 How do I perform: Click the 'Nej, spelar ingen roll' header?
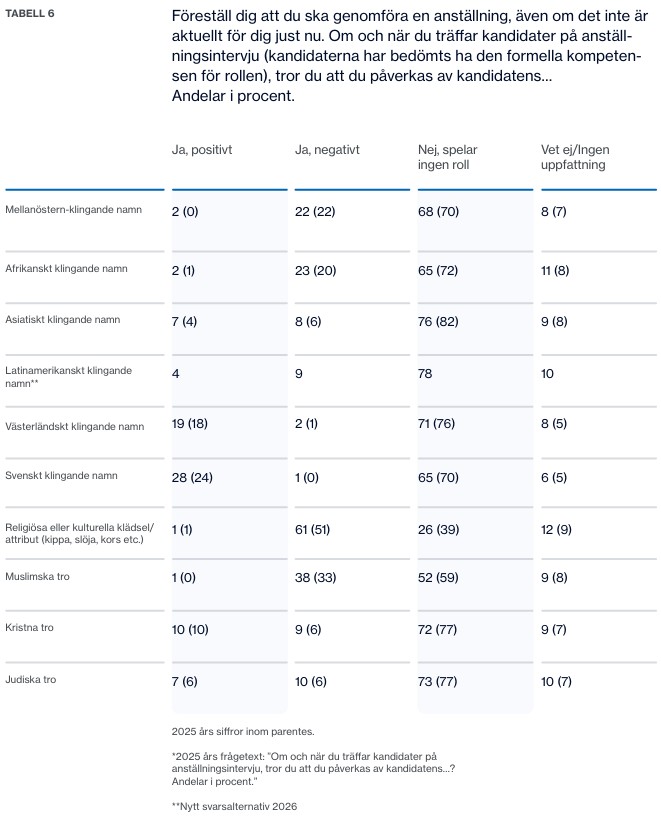pos(448,157)
